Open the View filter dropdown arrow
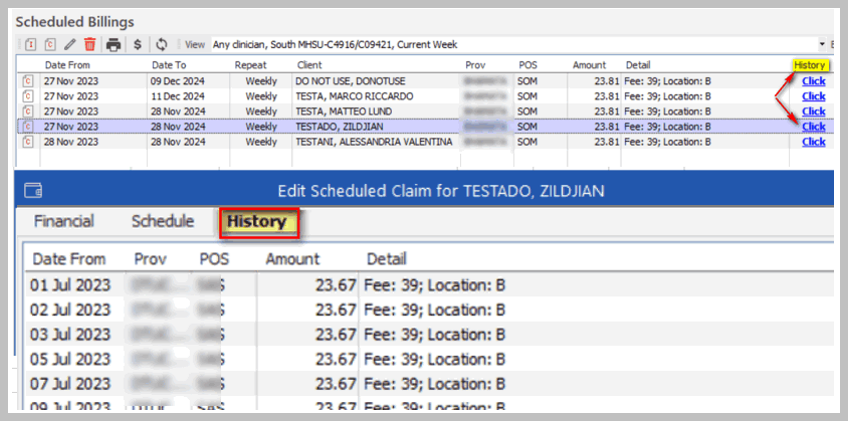The image size is (848, 421). point(832,45)
